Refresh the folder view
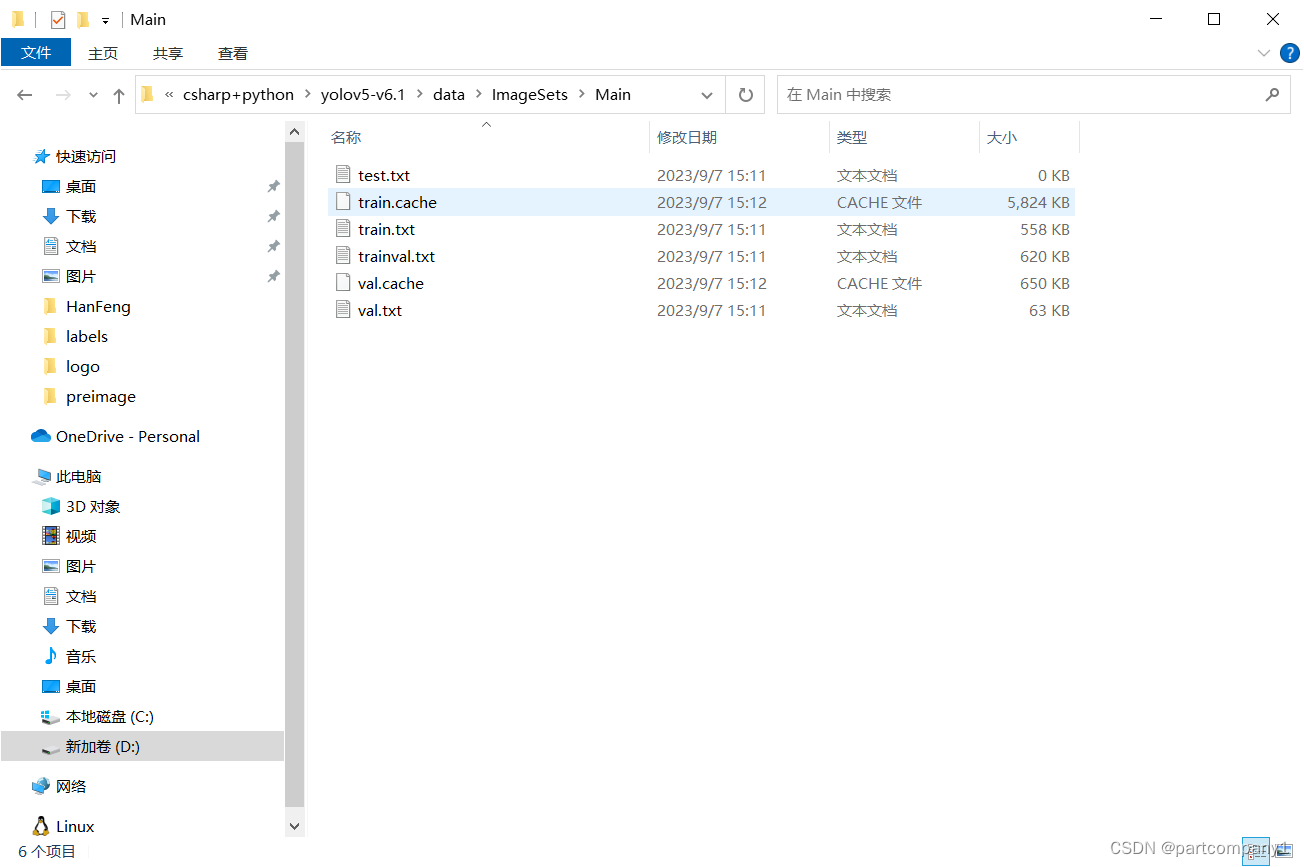 click(745, 95)
